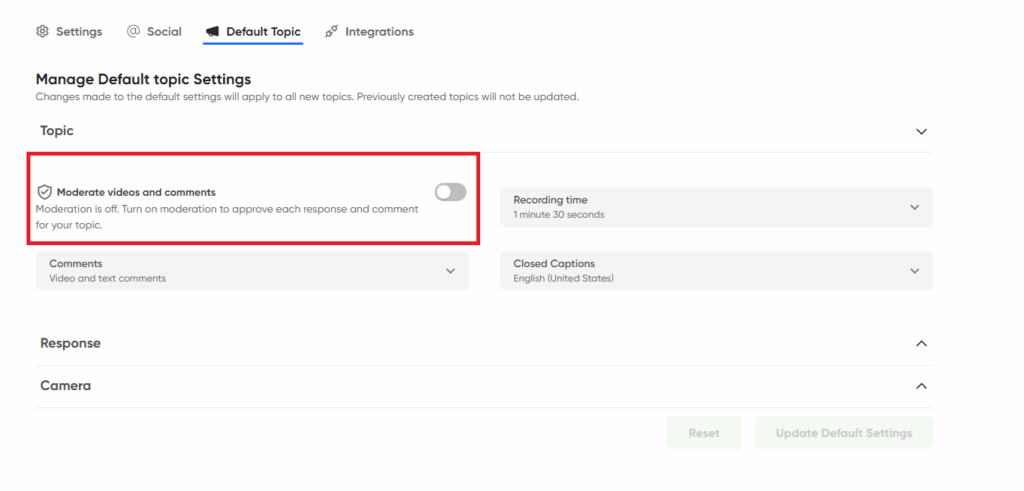
Task: Expand the Camera section using its chevron
Action: 921,386
